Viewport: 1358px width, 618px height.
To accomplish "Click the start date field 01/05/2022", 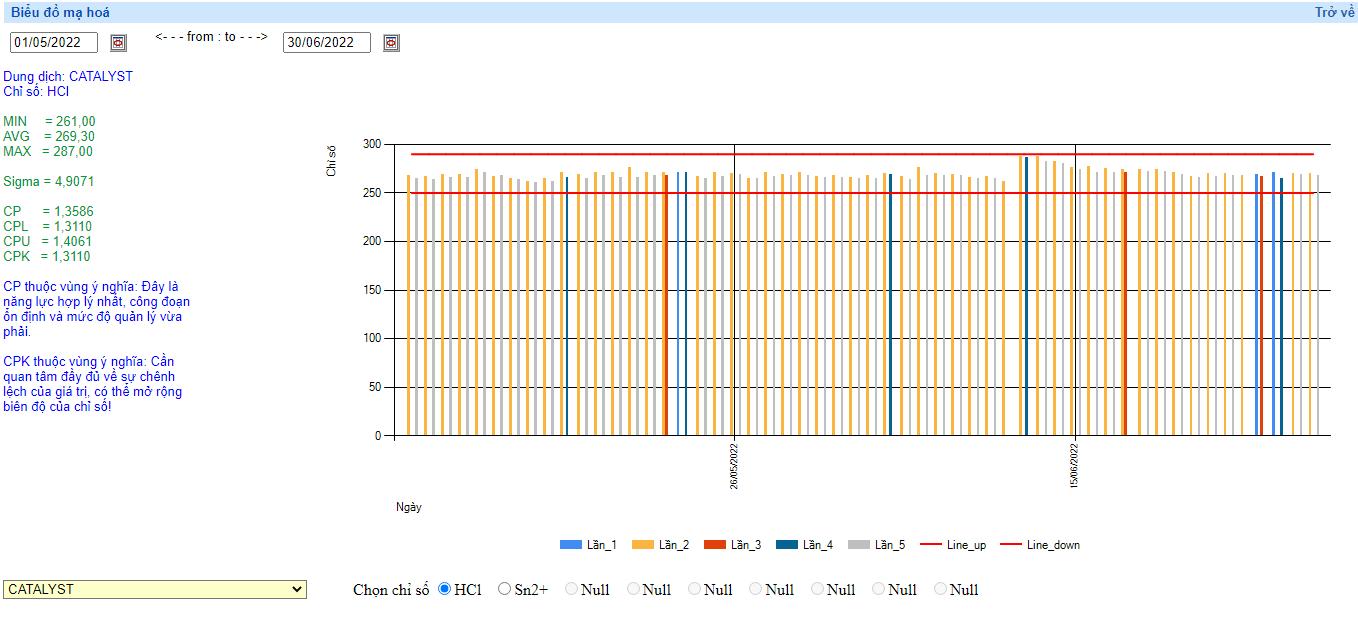I will (x=53, y=42).
